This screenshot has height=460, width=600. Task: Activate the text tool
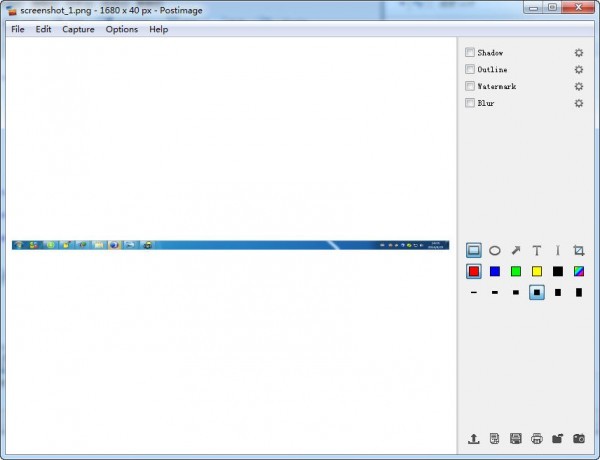pyautogui.click(x=537, y=250)
